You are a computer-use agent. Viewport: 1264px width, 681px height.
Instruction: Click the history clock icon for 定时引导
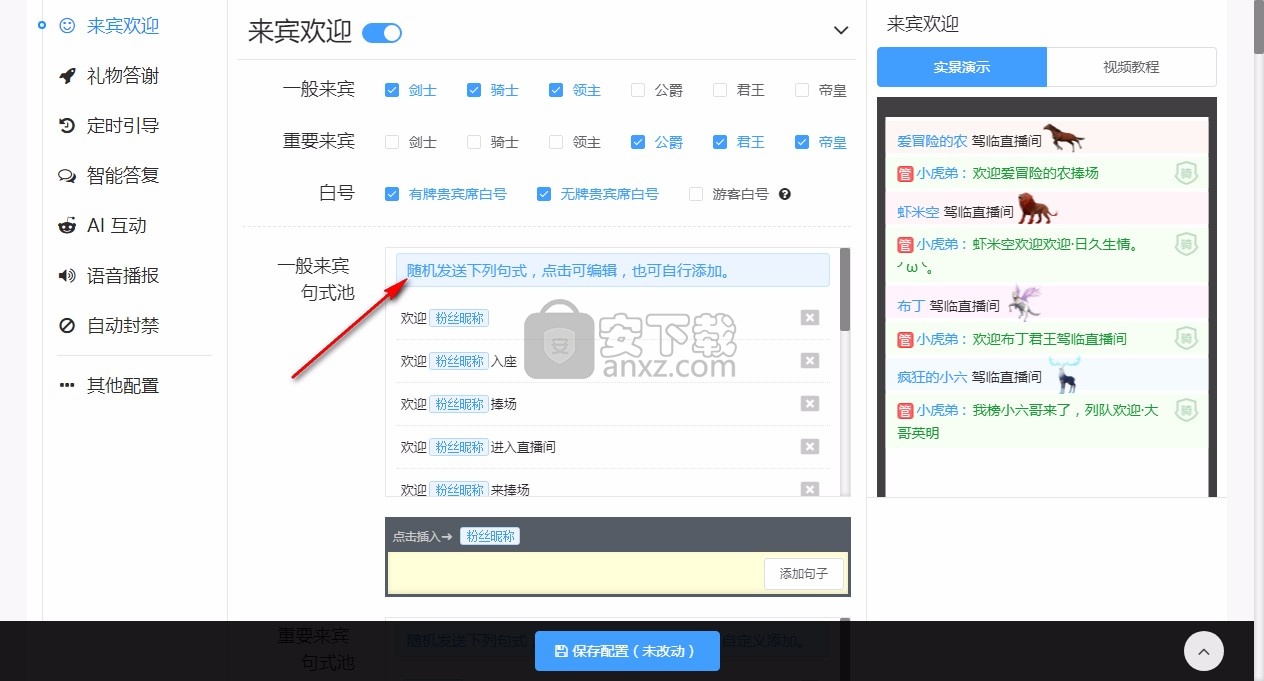pyautogui.click(x=68, y=126)
